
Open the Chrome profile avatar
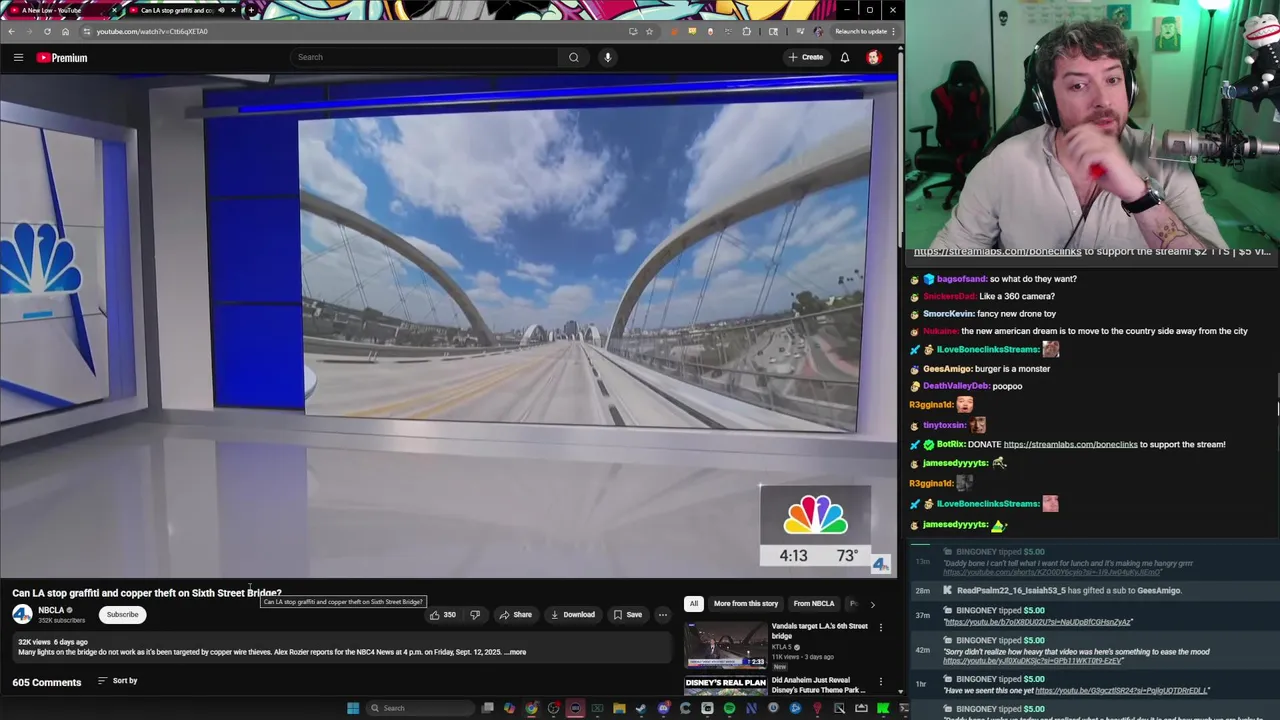pyautogui.click(x=819, y=31)
